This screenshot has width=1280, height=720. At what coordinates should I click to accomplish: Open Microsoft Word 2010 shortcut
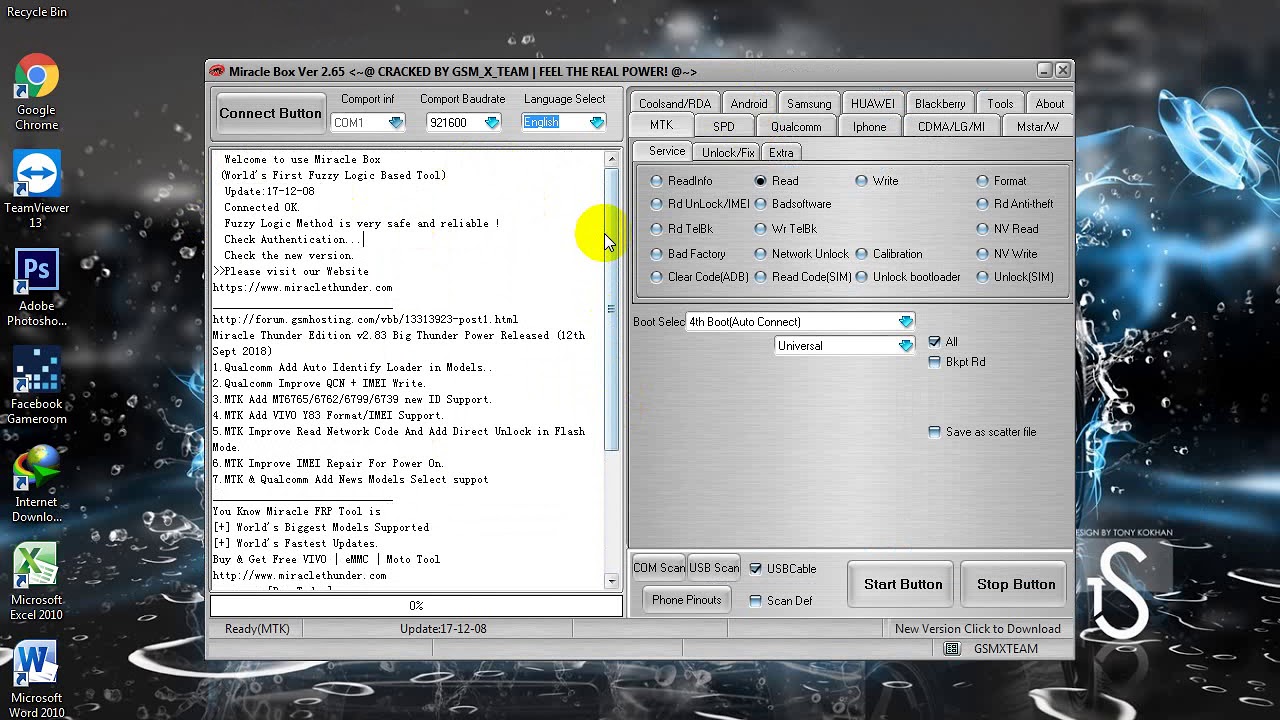click(x=36, y=680)
